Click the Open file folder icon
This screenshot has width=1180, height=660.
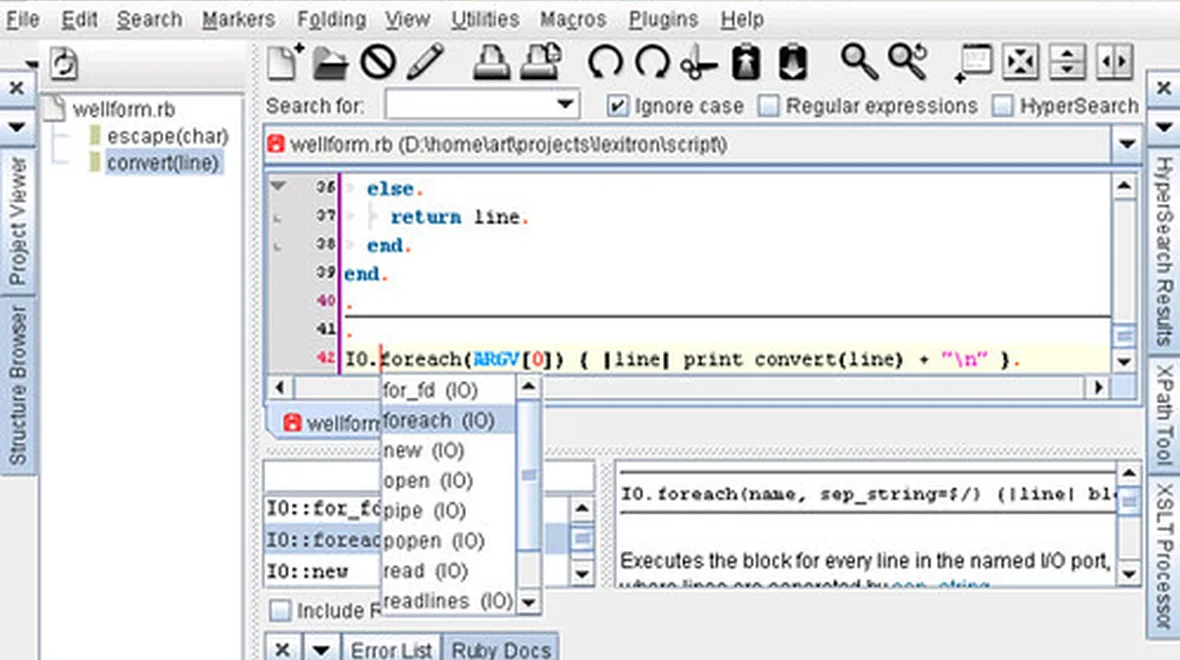(330, 63)
